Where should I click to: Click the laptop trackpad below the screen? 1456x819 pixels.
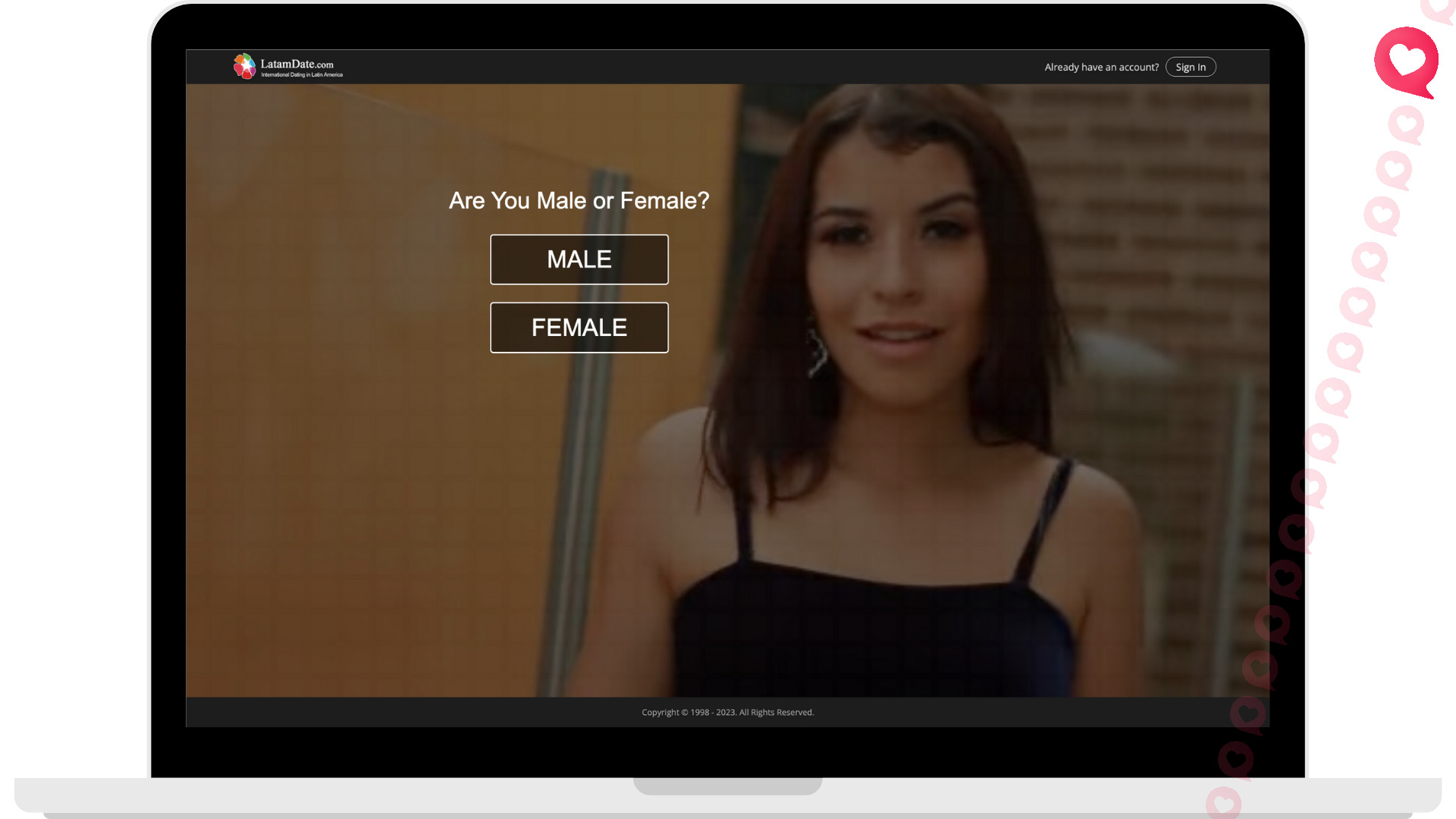728,786
